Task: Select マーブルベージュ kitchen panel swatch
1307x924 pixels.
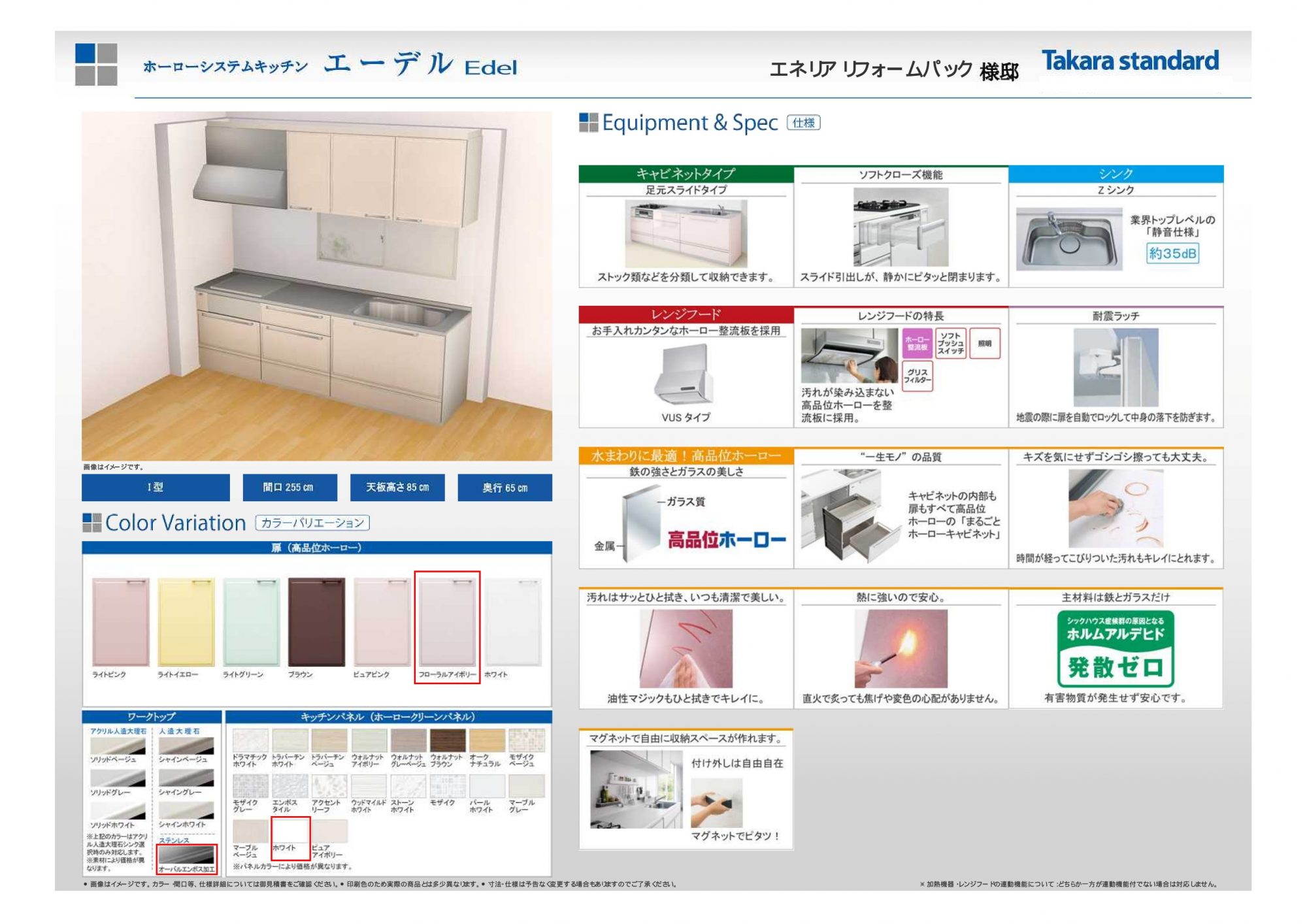Action: coord(250,831)
